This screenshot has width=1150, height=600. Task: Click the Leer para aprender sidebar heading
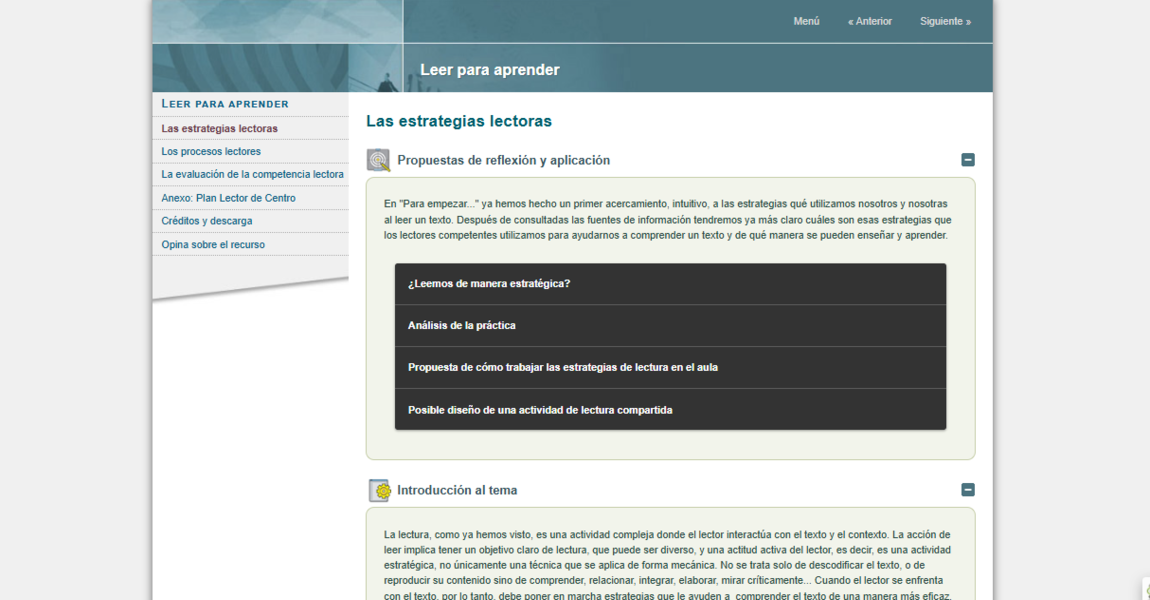(225, 104)
